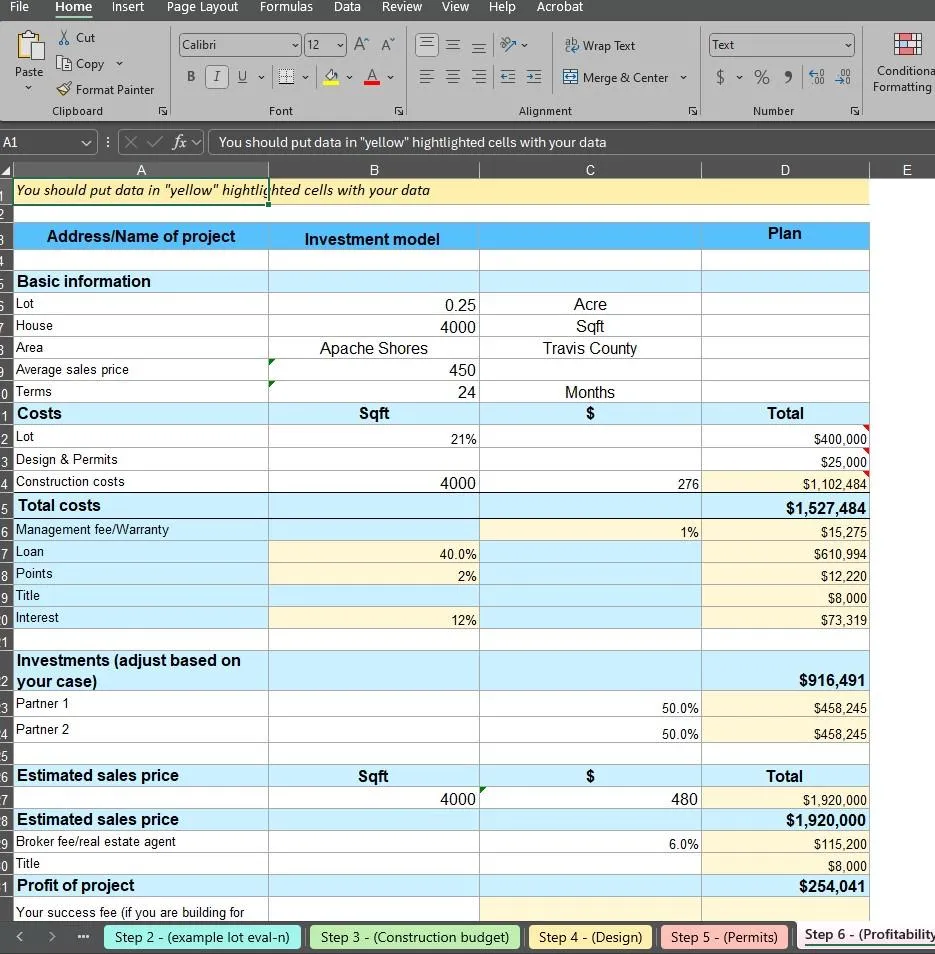This screenshot has width=935, height=954.
Task: Click the Copy icon
Action: coord(64,63)
